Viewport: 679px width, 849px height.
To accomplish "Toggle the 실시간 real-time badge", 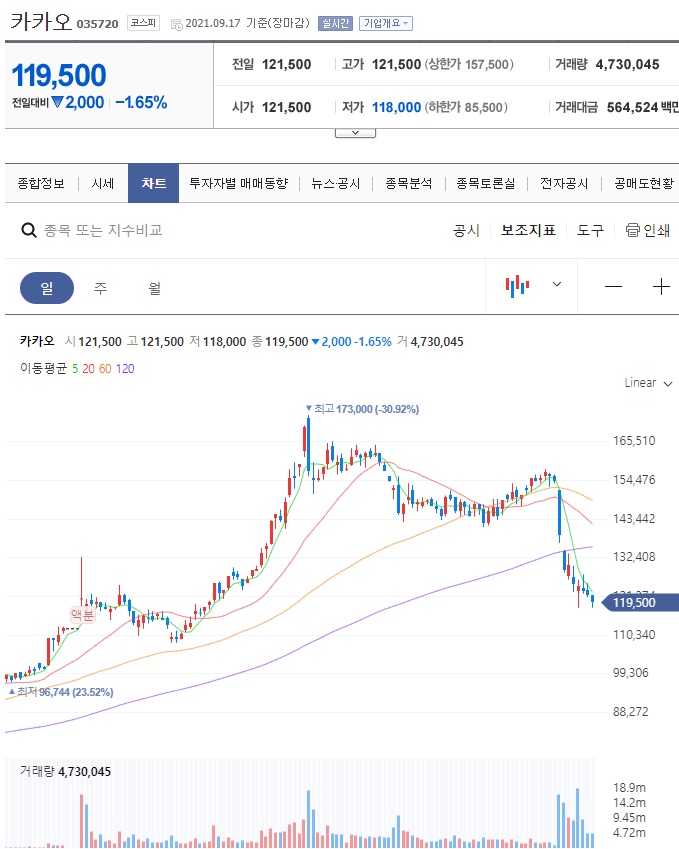I will coord(335,23).
